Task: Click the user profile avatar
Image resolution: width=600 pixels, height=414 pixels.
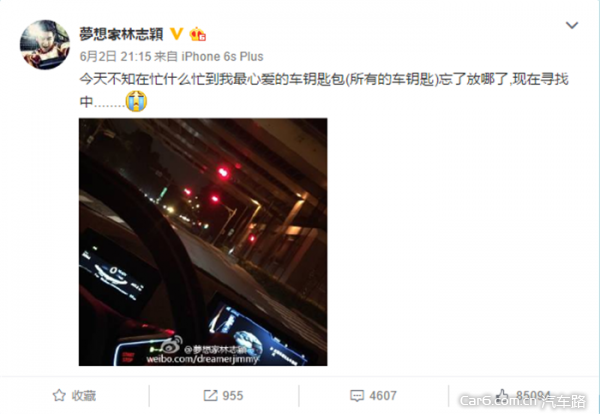Action: click(45, 45)
